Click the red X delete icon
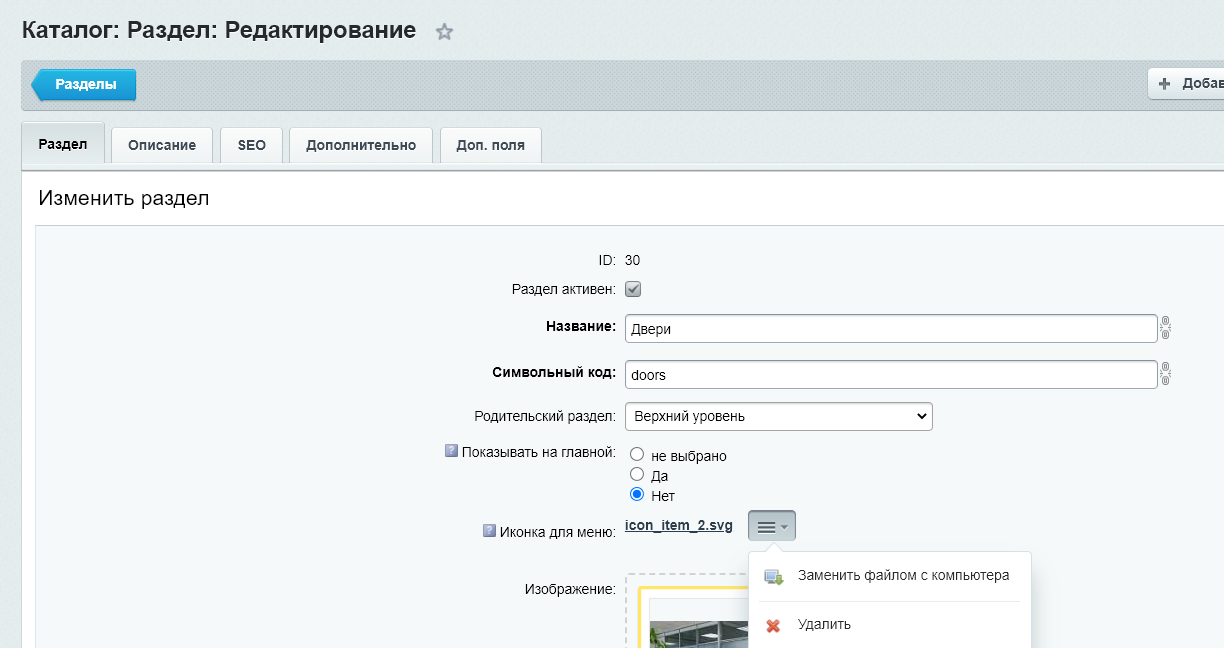The height and width of the screenshot is (648, 1224). pyautogui.click(x=773, y=625)
